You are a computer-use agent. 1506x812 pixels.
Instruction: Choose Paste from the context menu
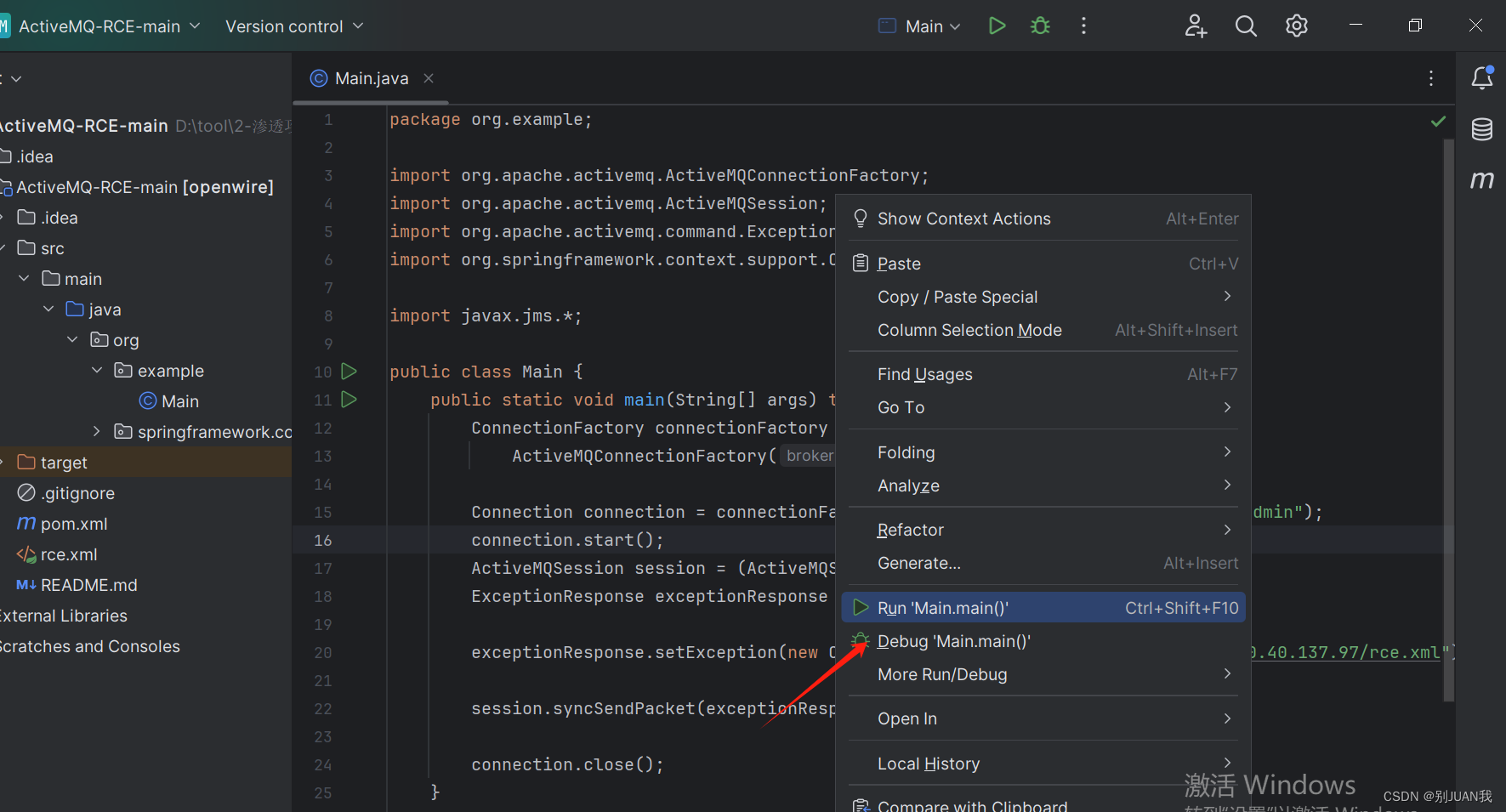pyautogui.click(x=1043, y=264)
